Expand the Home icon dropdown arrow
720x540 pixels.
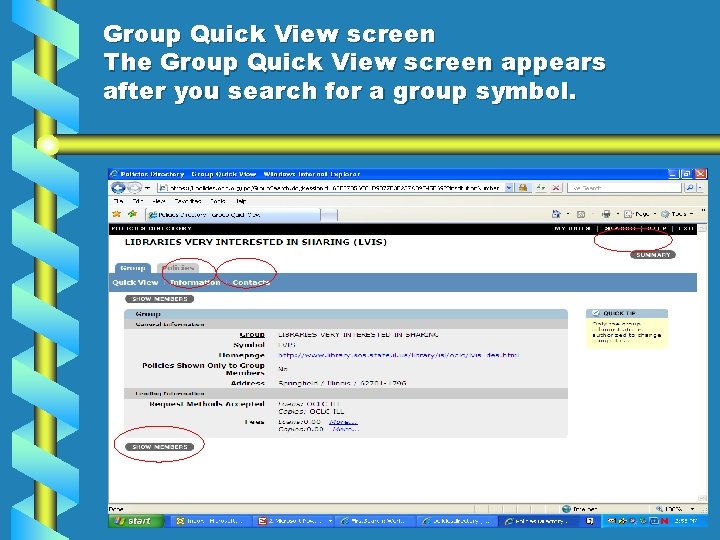point(568,214)
